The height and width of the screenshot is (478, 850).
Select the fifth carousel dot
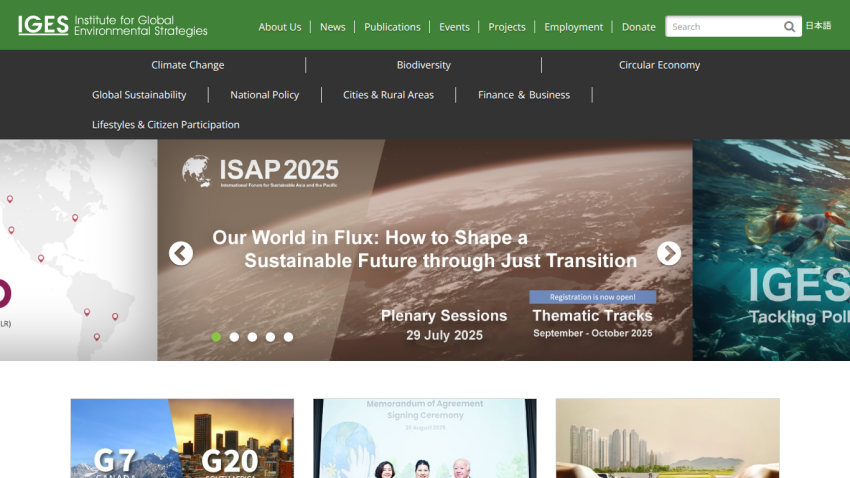point(288,337)
